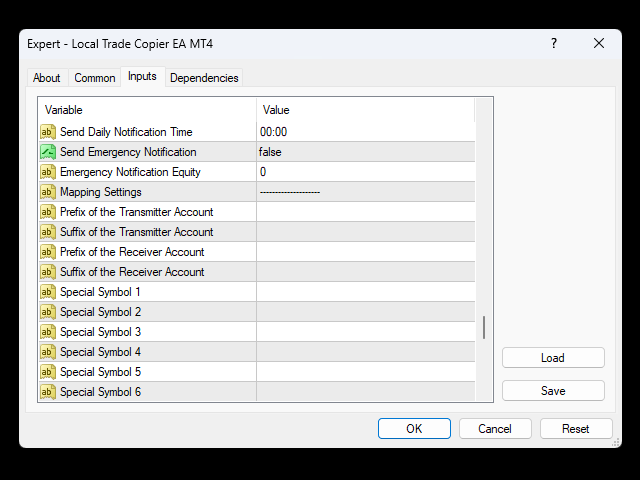Select the 00:00 notification time value
The width and height of the screenshot is (640, 480).
point(273,132)
